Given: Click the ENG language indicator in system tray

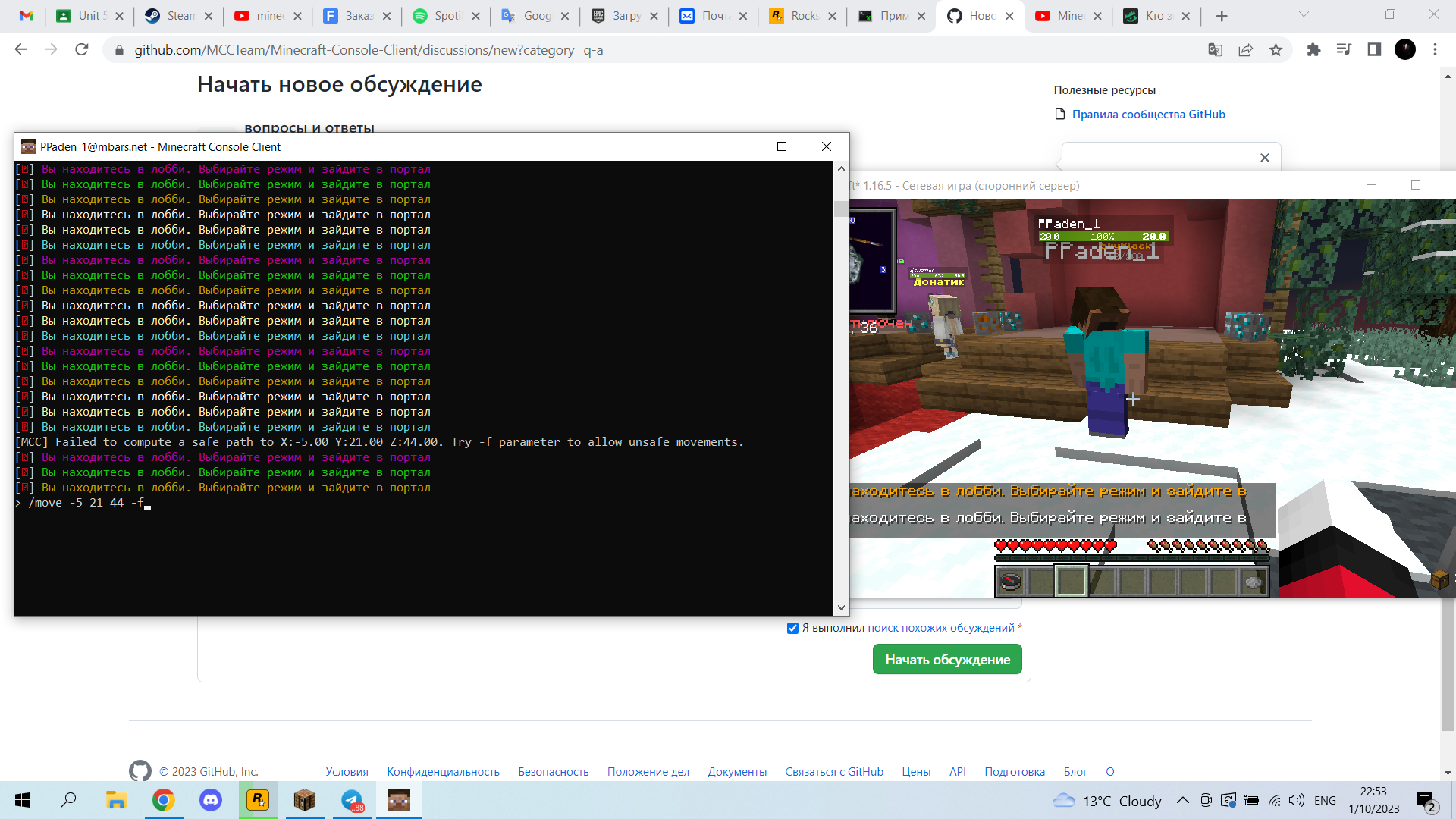Looking at the screenshot, I should tap(1325, 800).
